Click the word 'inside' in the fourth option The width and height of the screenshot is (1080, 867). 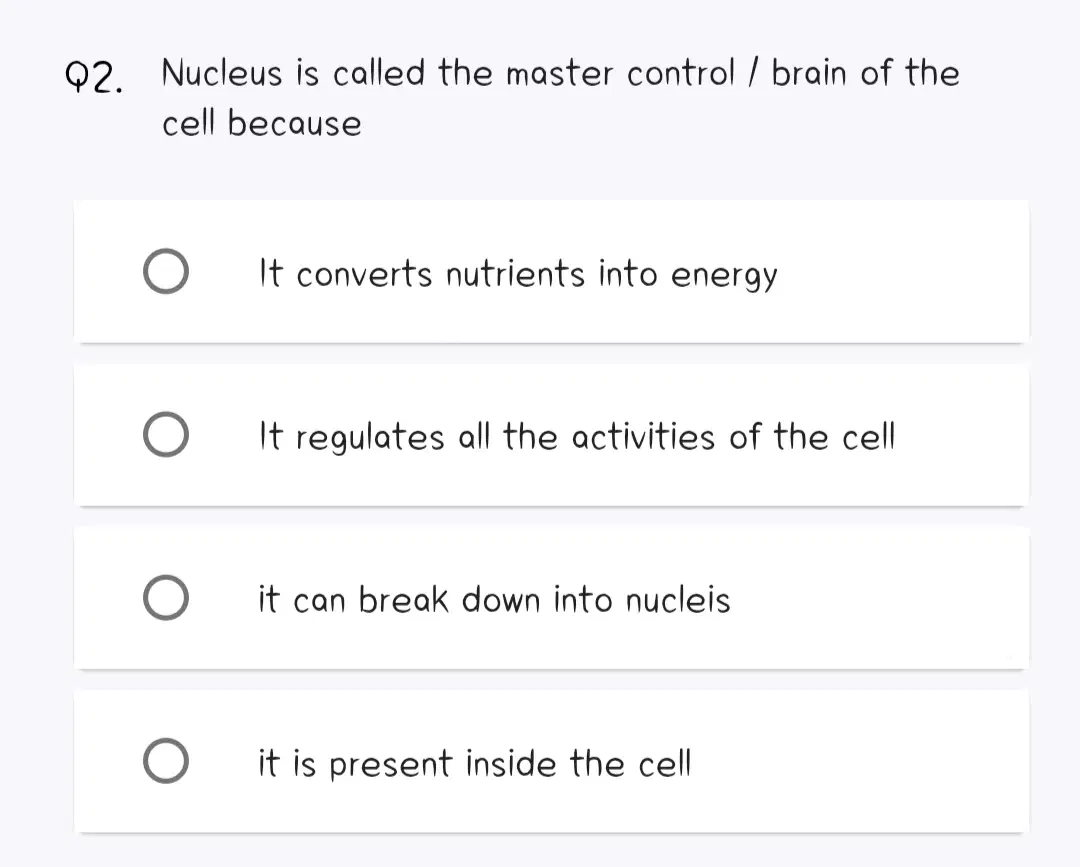511,763
